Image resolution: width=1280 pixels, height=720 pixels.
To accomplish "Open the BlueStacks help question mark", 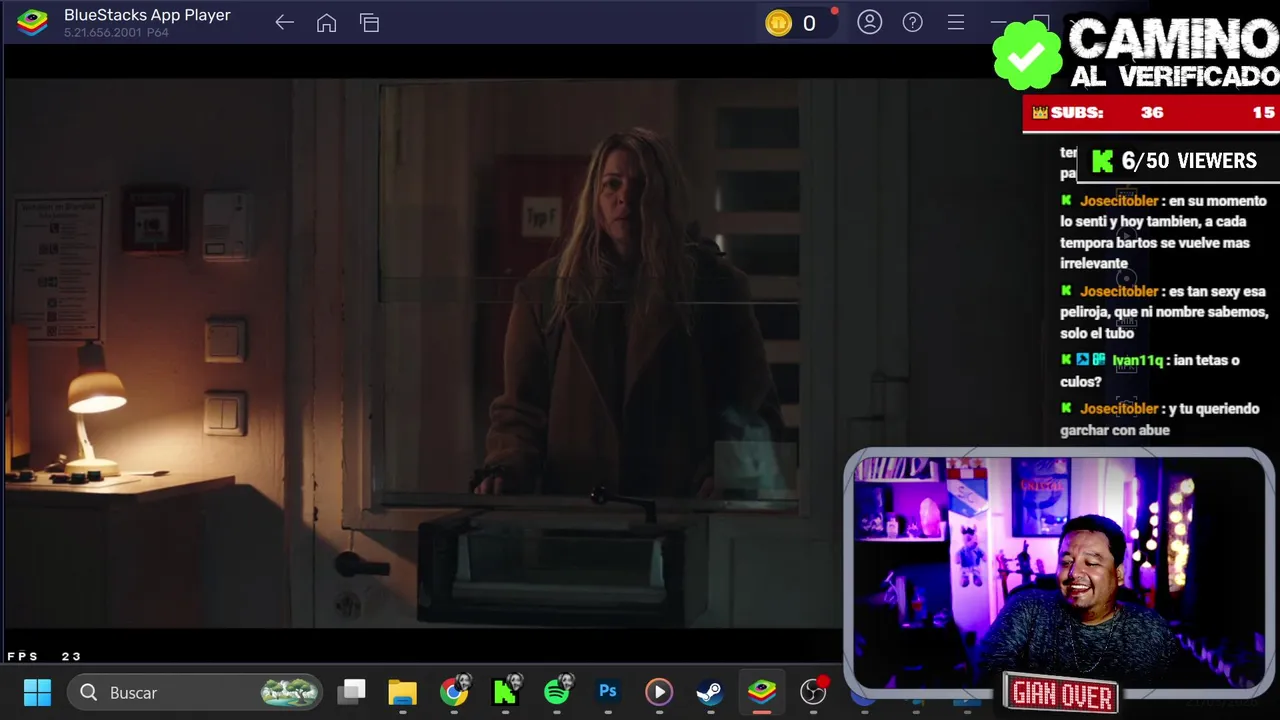I will pos(913,22).
